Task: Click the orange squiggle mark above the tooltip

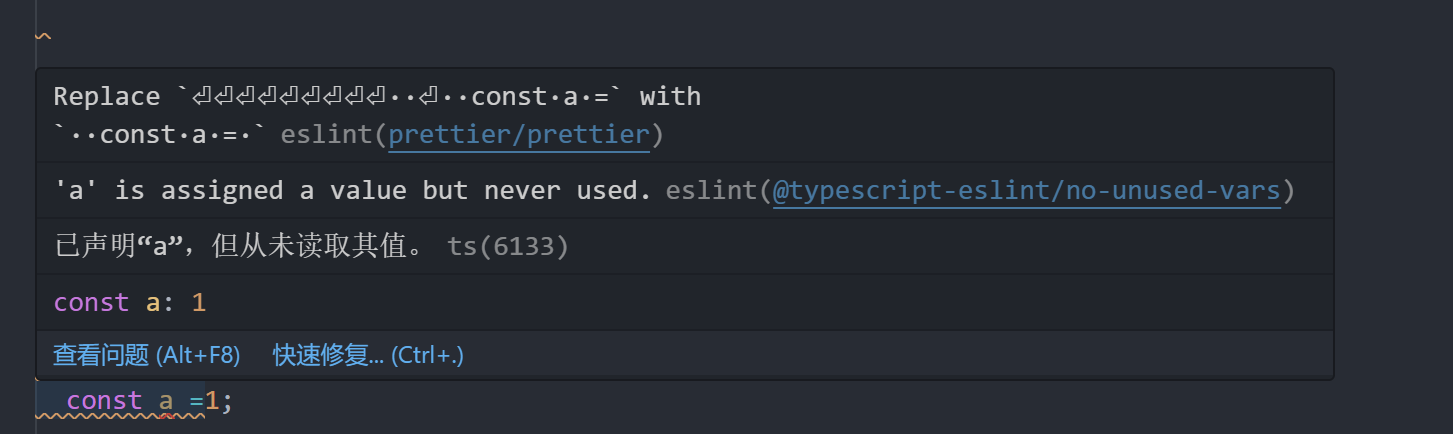Action: pos(43,37)
